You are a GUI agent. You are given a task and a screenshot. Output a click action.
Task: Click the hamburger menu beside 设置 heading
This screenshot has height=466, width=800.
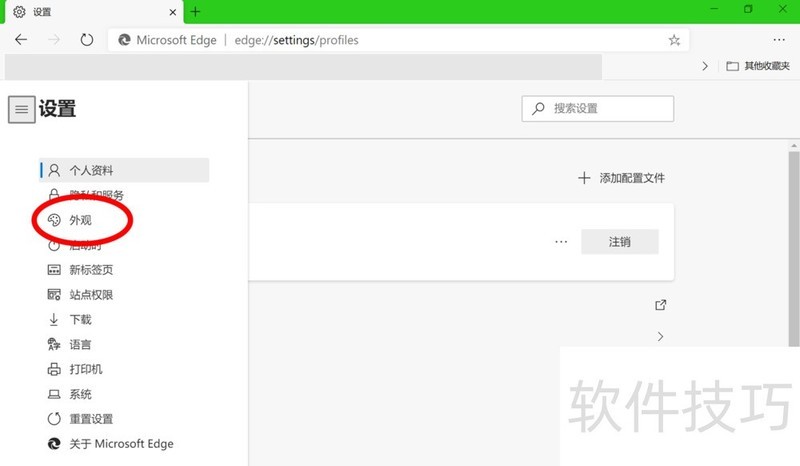(21, 110)
